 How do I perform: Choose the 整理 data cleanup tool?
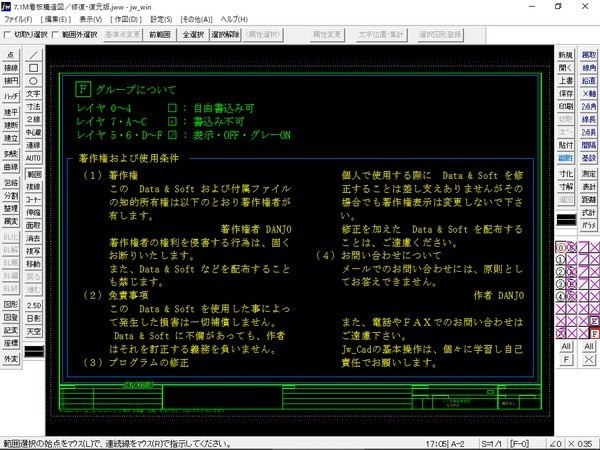(x=11, y=209)
